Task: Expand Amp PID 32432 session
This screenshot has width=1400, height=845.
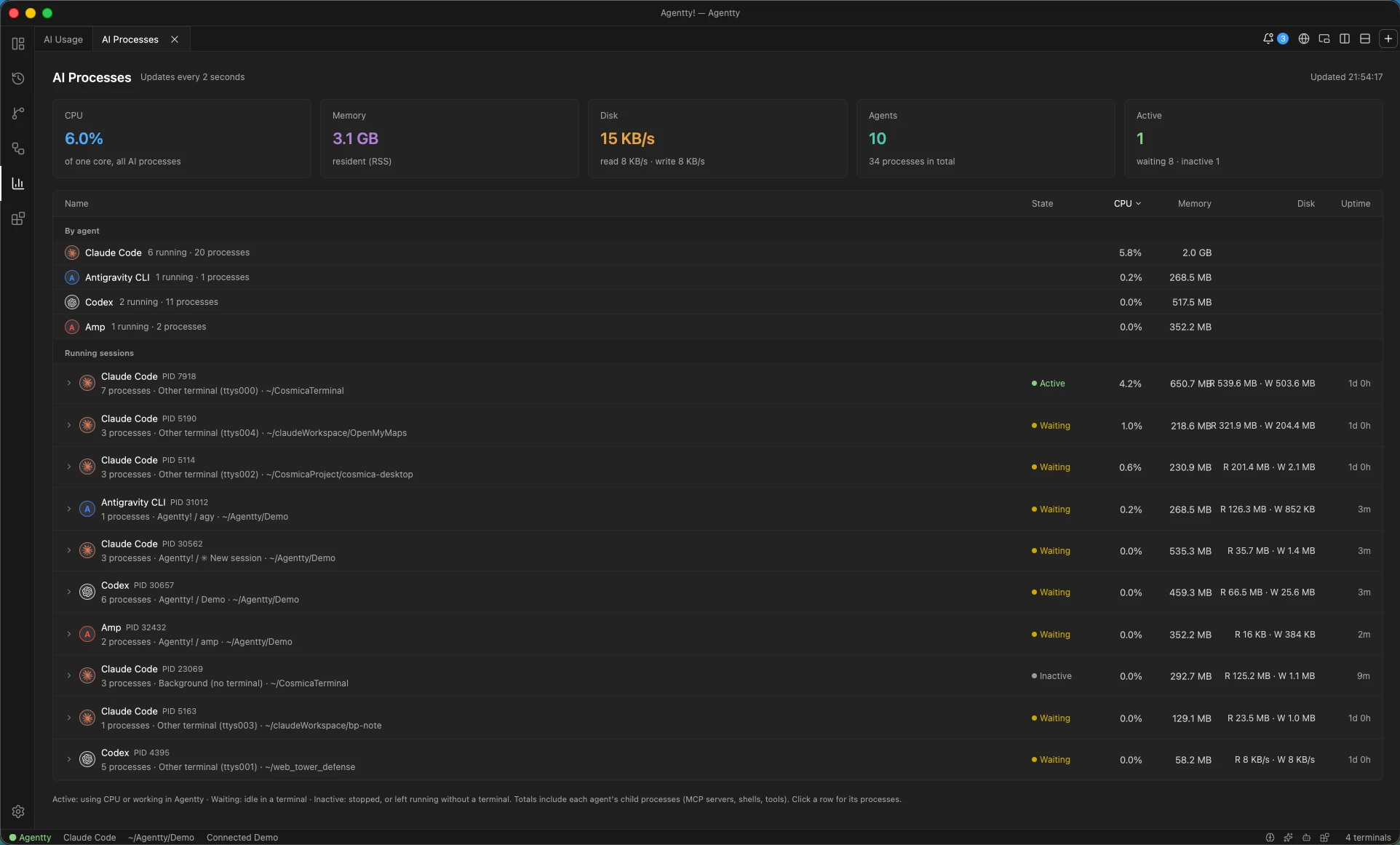Action: (69, 634)
